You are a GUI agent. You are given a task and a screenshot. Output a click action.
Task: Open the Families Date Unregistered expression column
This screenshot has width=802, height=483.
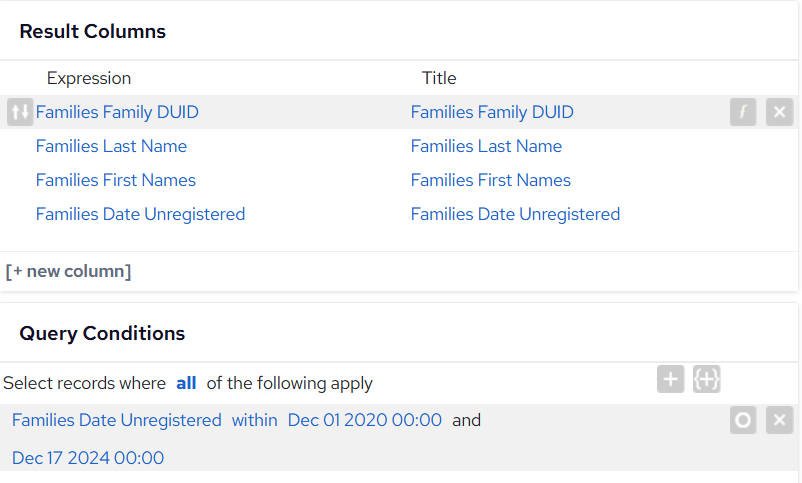pos(141,214)
